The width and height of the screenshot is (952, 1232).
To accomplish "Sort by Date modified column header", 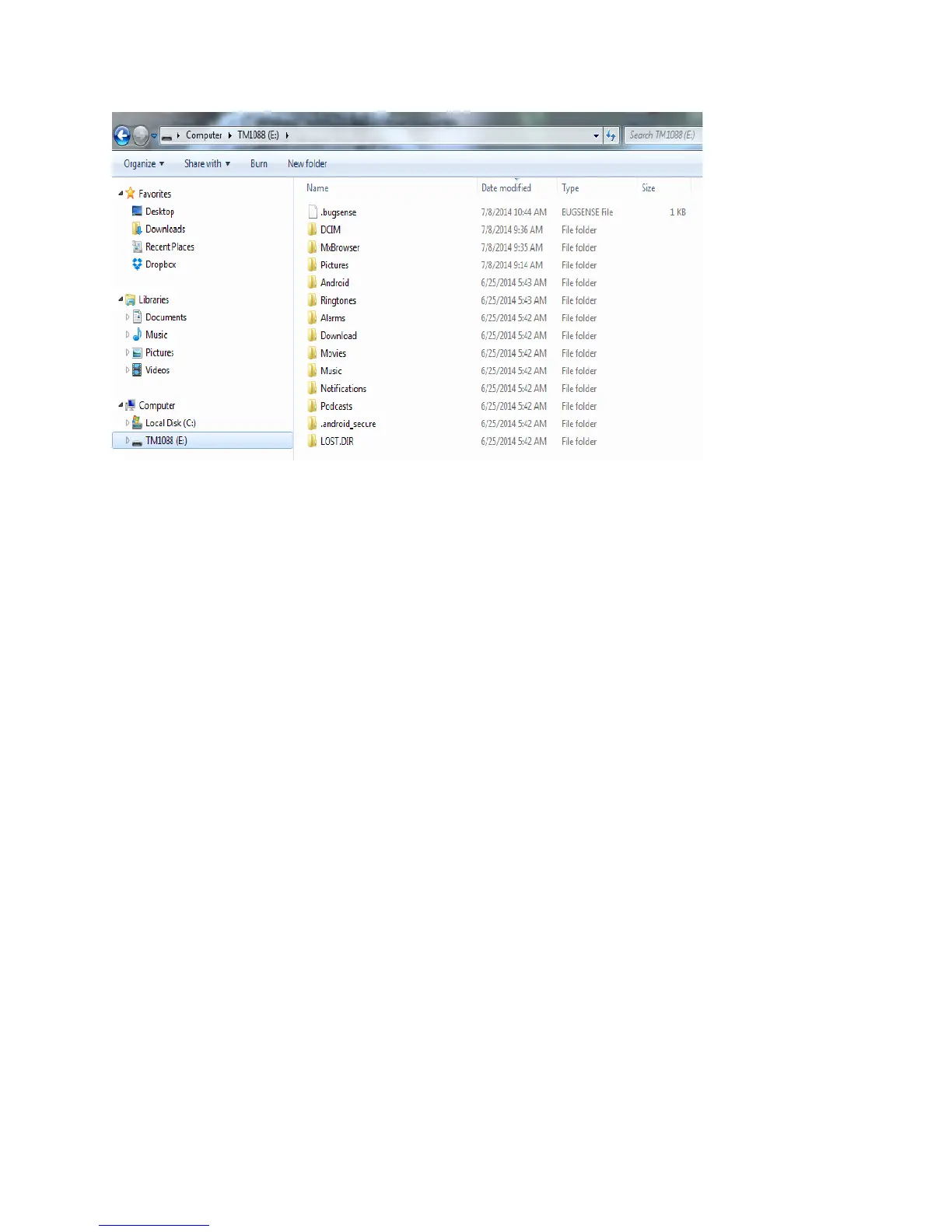I will pyautogui.click(x=506, y=188).
